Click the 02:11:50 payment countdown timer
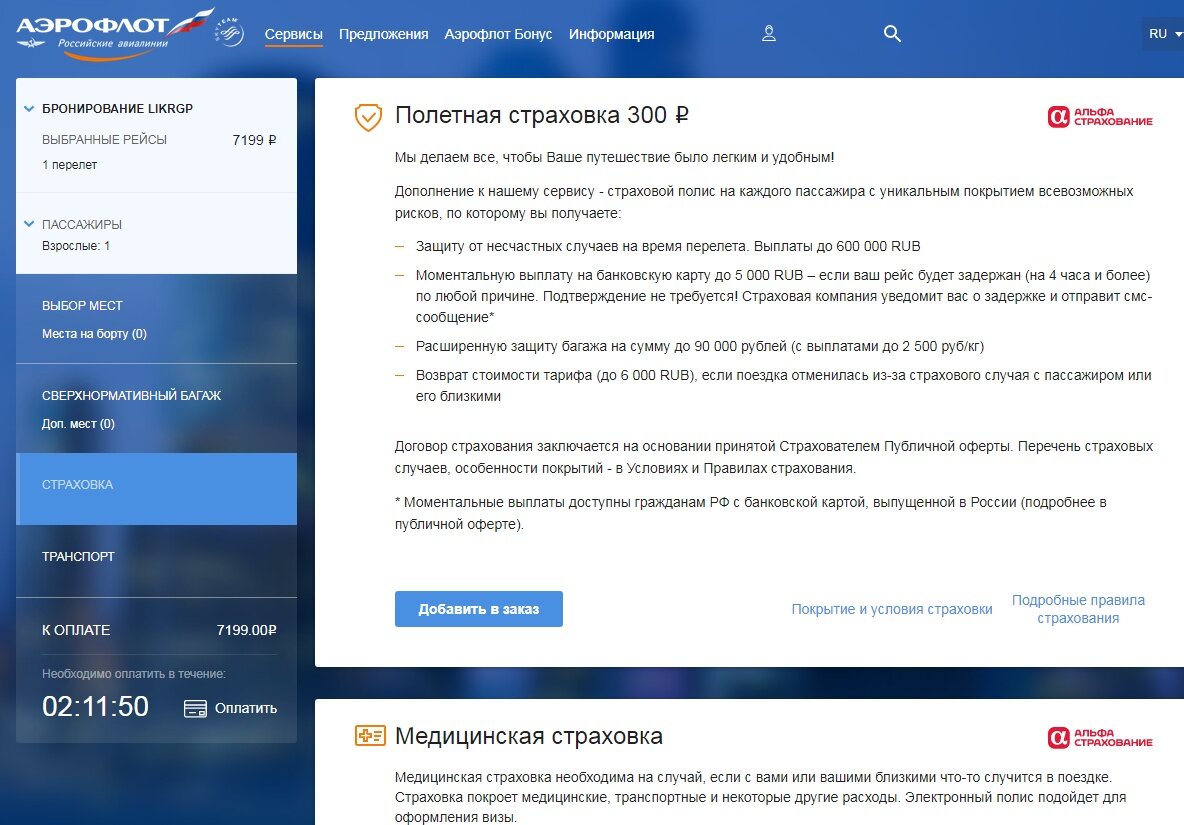This screenshot has height=825, width=1184. 95,706
